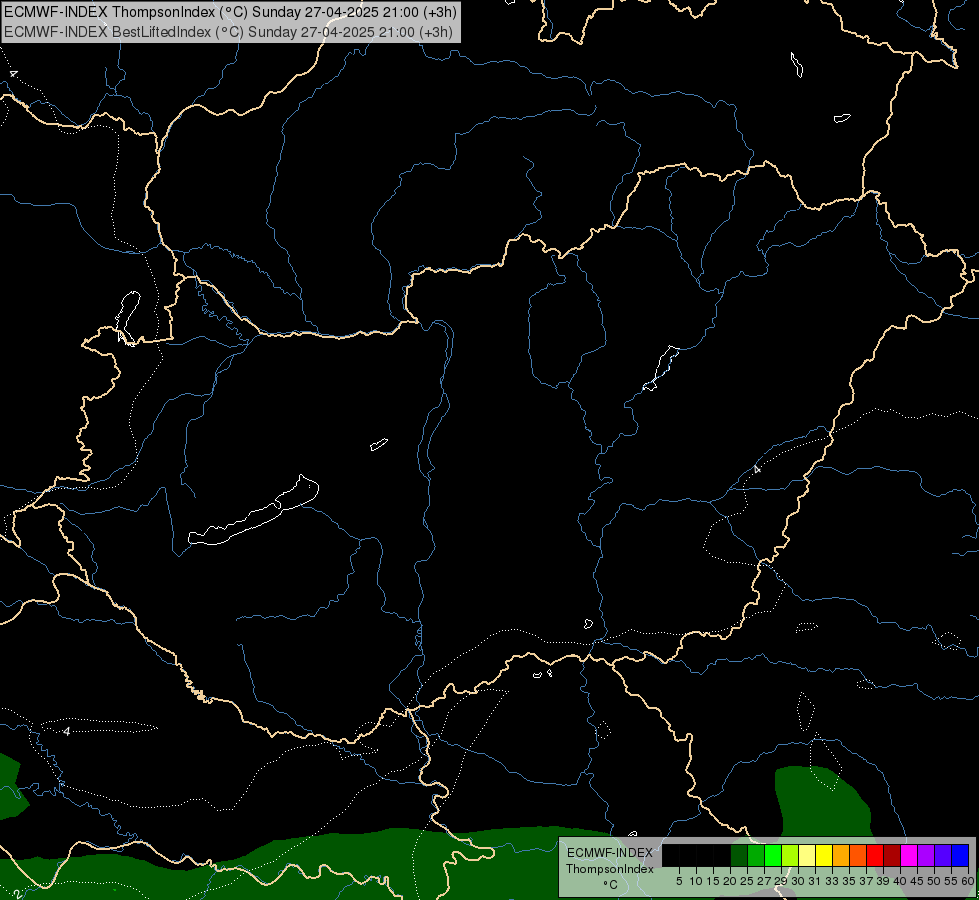Click the legend tick label 5
Viewport: 979px width, 900px height.
[679, 881]
